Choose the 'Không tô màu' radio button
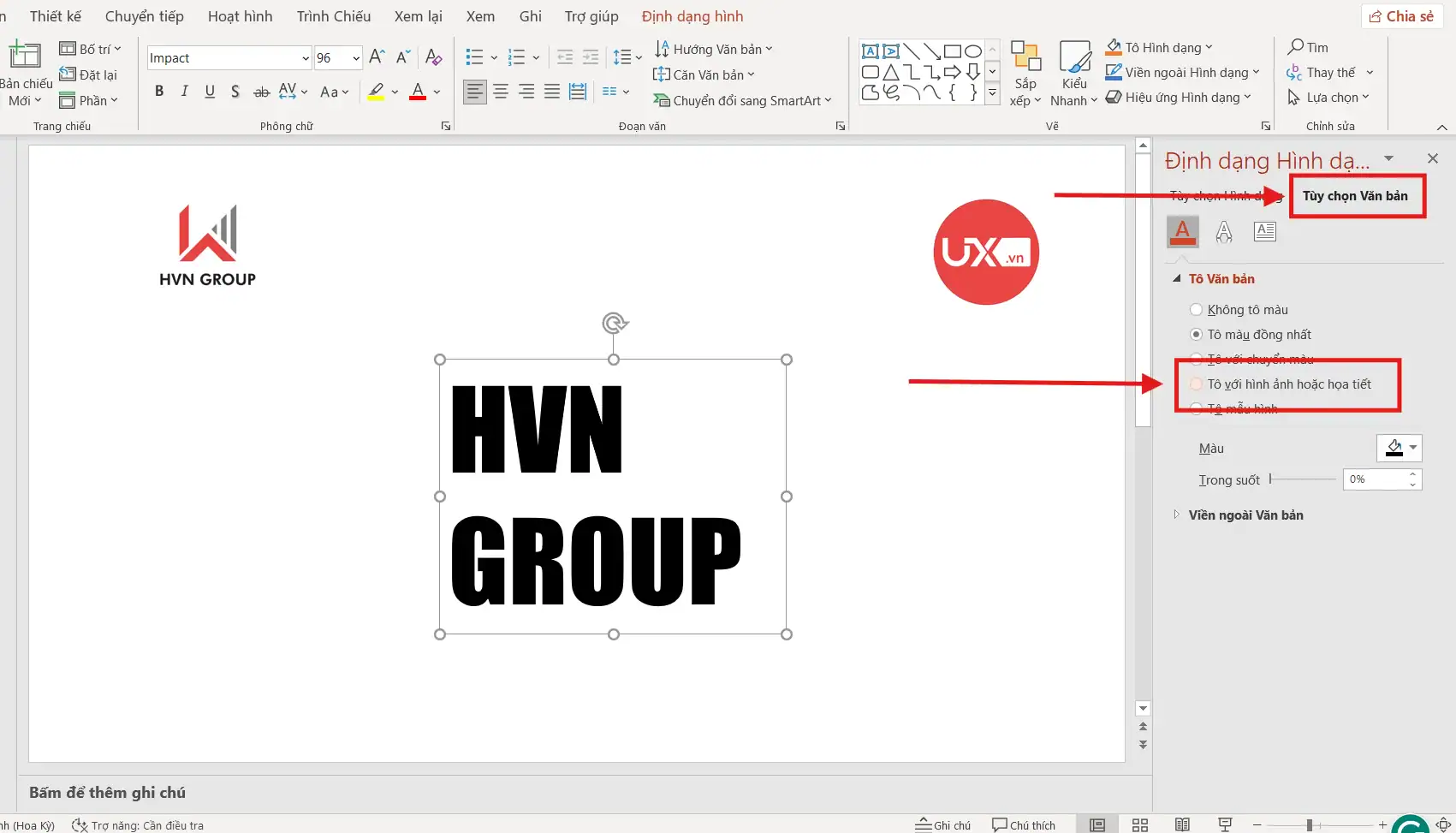 tap(1196, 309)
